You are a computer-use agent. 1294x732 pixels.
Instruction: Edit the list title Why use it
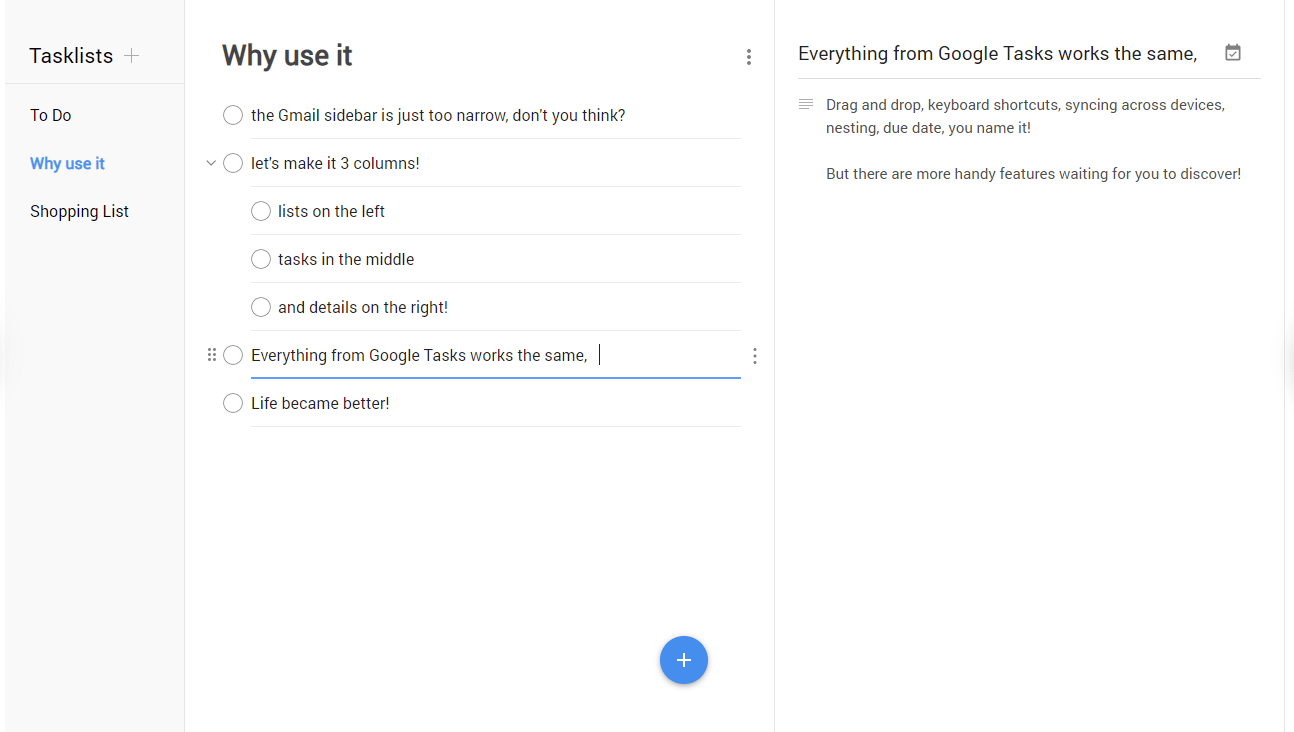(287, 55)
